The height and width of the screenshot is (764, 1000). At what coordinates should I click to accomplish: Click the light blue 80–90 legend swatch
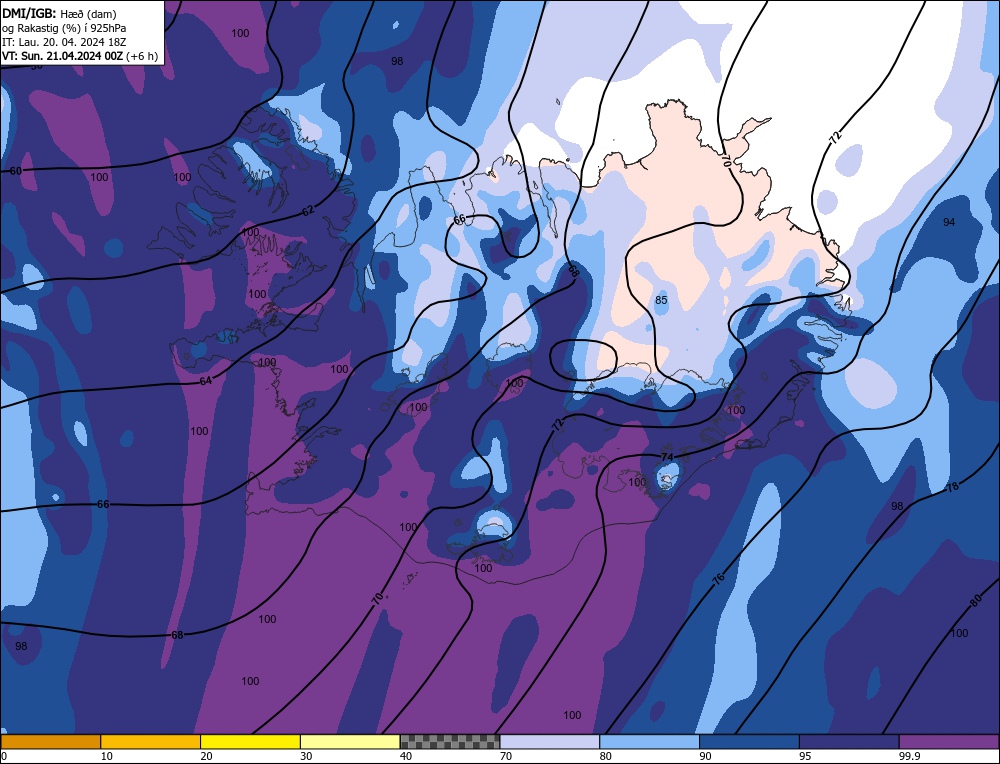(649, 741)
